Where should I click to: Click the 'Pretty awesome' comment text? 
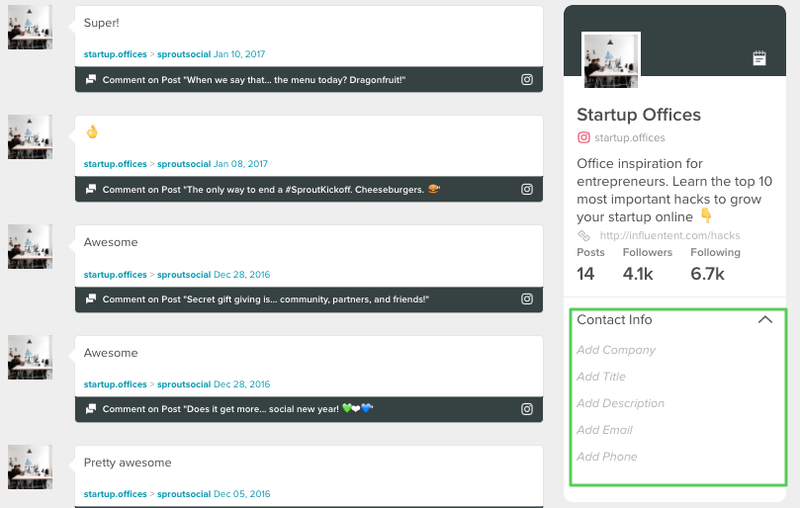128,463
